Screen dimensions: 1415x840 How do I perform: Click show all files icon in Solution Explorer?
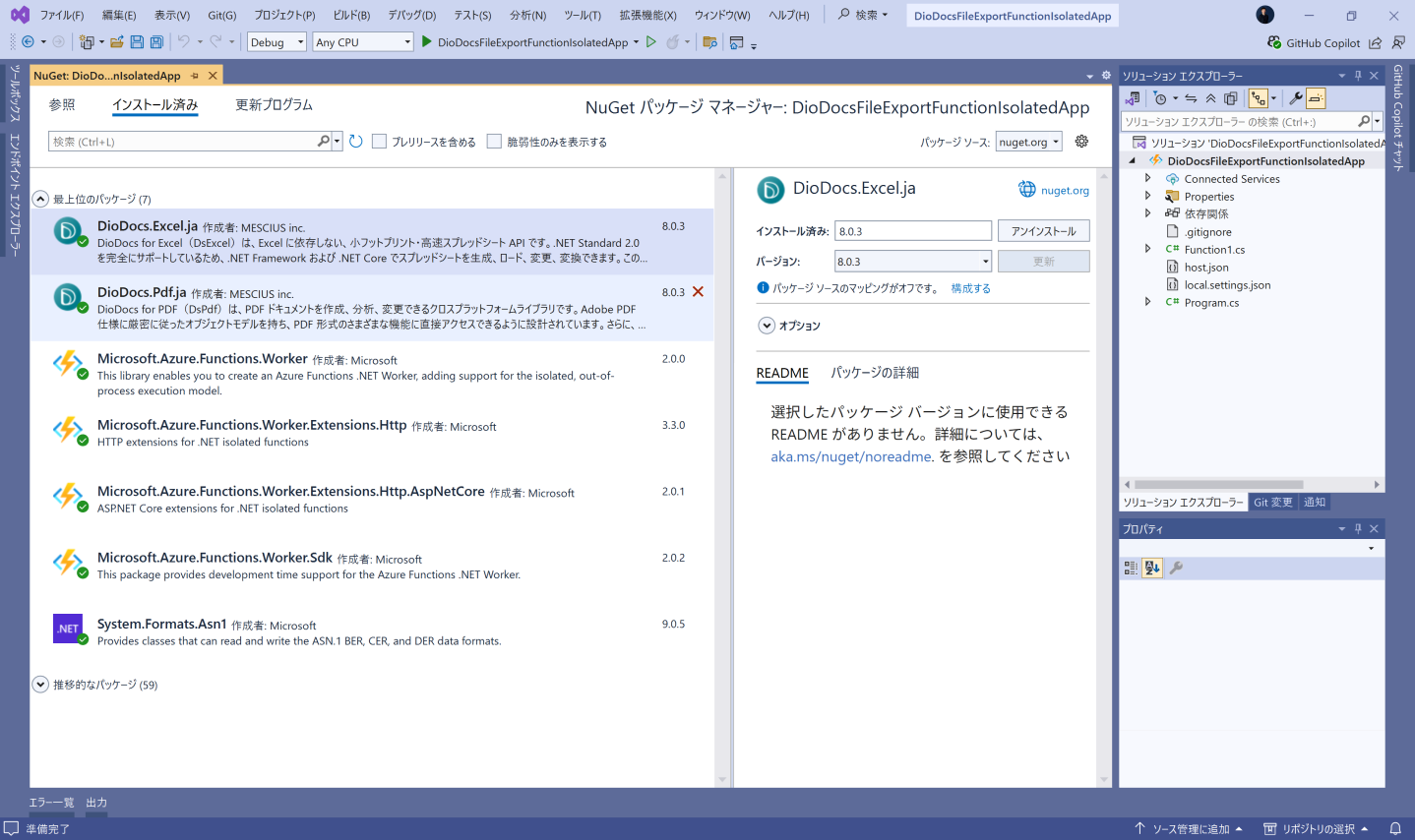coord(1230,98)
